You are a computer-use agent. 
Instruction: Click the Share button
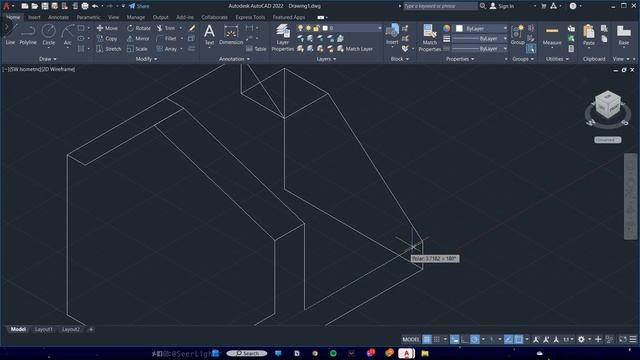pyautogui.click(x=139, y=6)
